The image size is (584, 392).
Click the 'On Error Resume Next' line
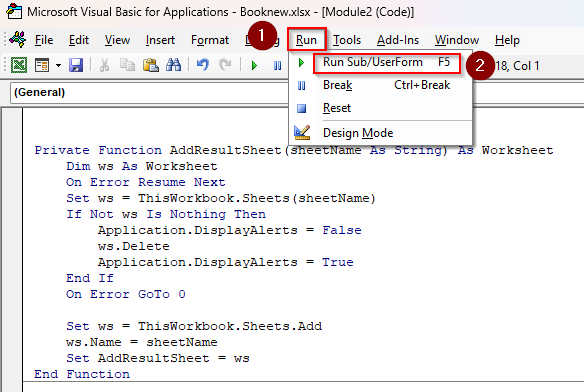(x=146, y=182)
